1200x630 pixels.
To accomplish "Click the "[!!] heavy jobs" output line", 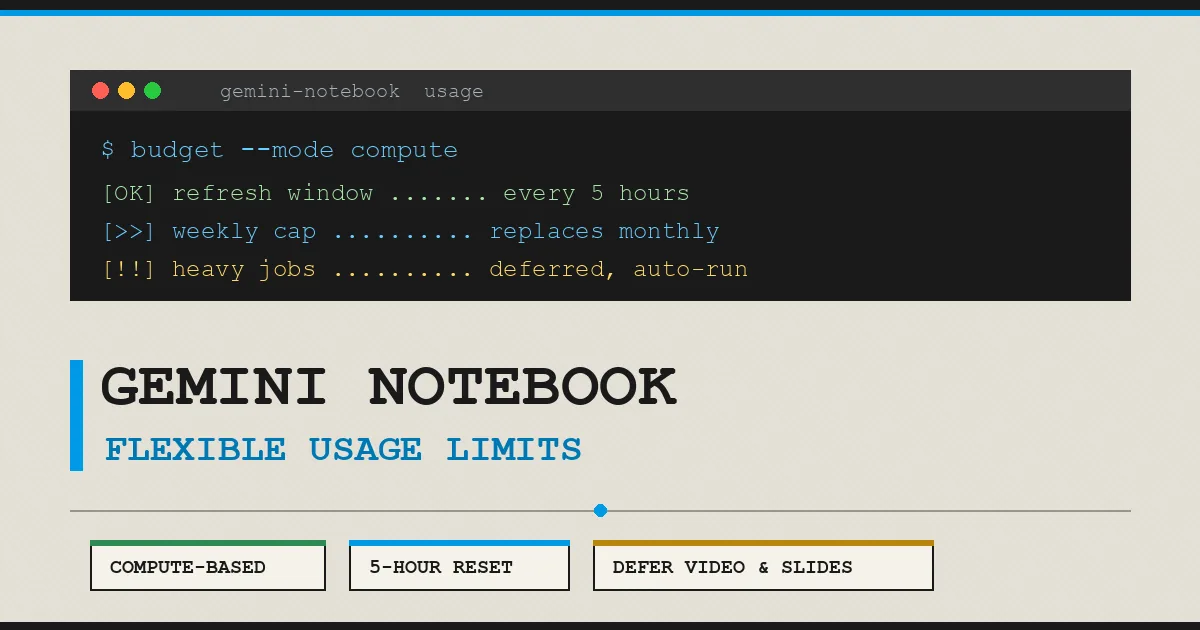I will click(424, 269).
